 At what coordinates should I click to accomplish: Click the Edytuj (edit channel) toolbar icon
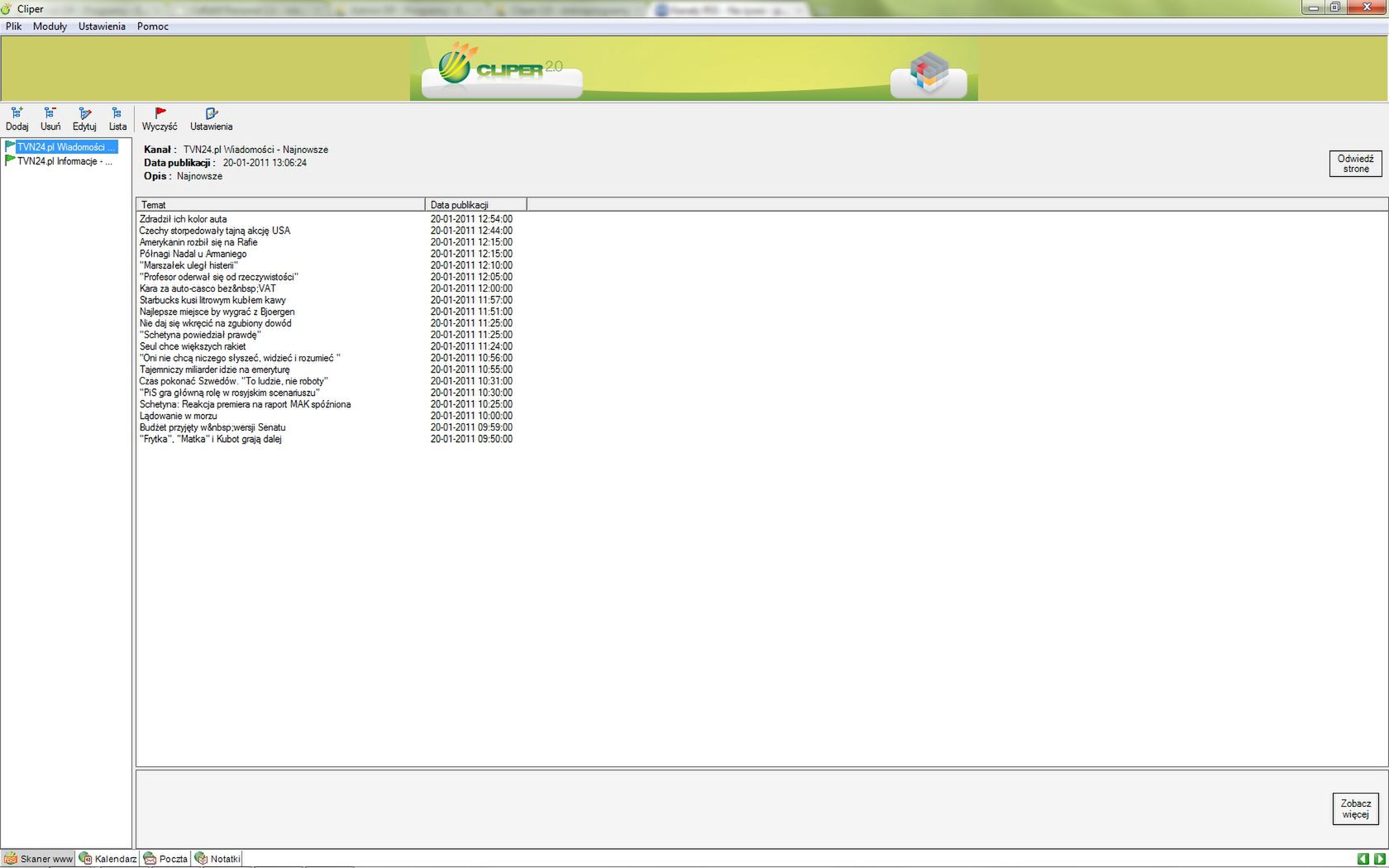84,119
